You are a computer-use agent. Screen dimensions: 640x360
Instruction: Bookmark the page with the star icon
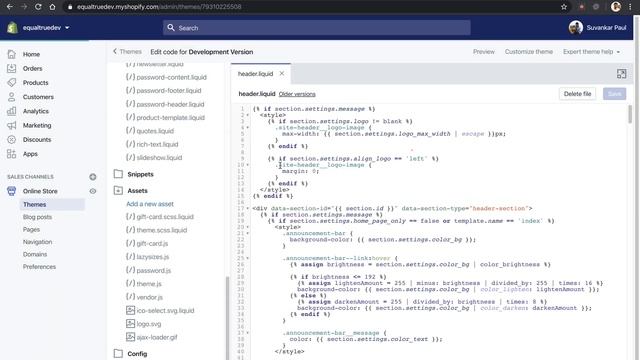(x=564, y=7)
